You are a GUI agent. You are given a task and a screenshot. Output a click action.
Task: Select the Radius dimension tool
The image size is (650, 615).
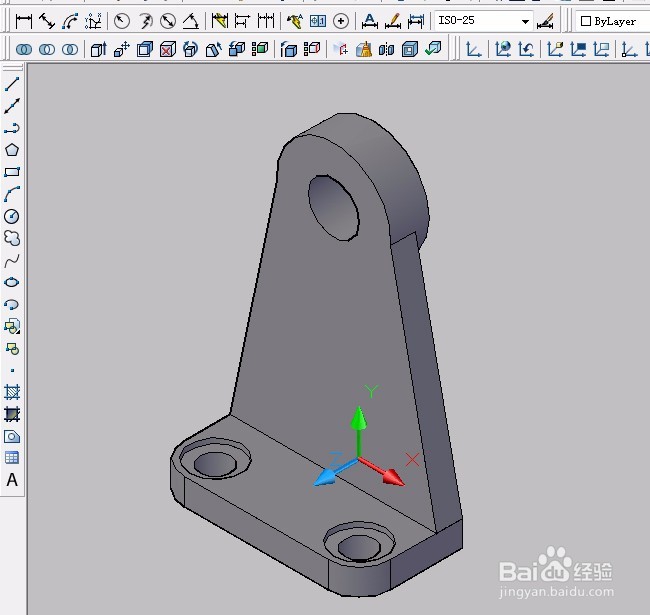(x=122, y=21)
